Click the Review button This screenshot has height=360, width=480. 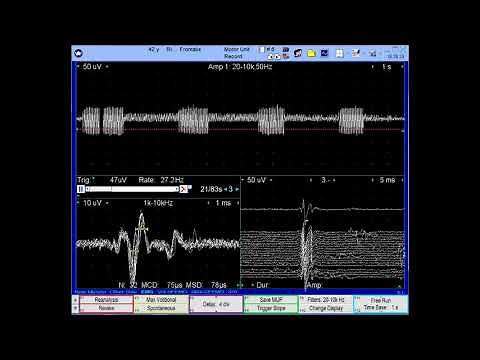pyautogui.click(x=106, y=308)
